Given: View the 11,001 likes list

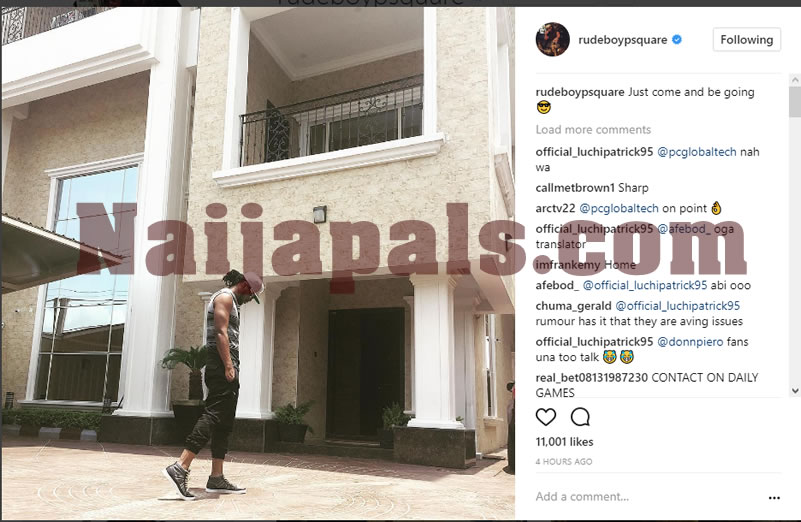Looking at the screenshot, I should pos(564,442).
